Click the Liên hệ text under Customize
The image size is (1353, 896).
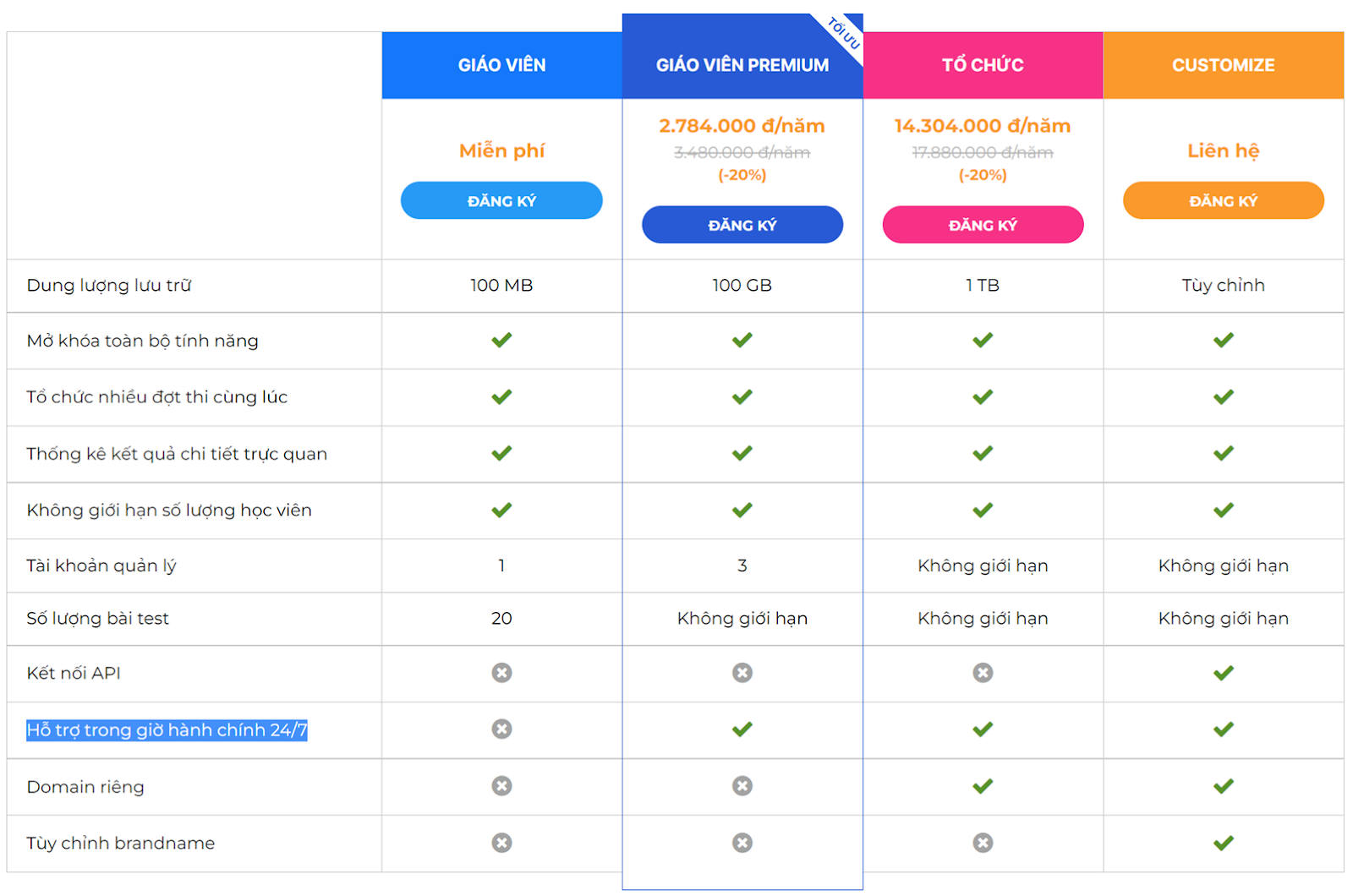pos(1224,150)
